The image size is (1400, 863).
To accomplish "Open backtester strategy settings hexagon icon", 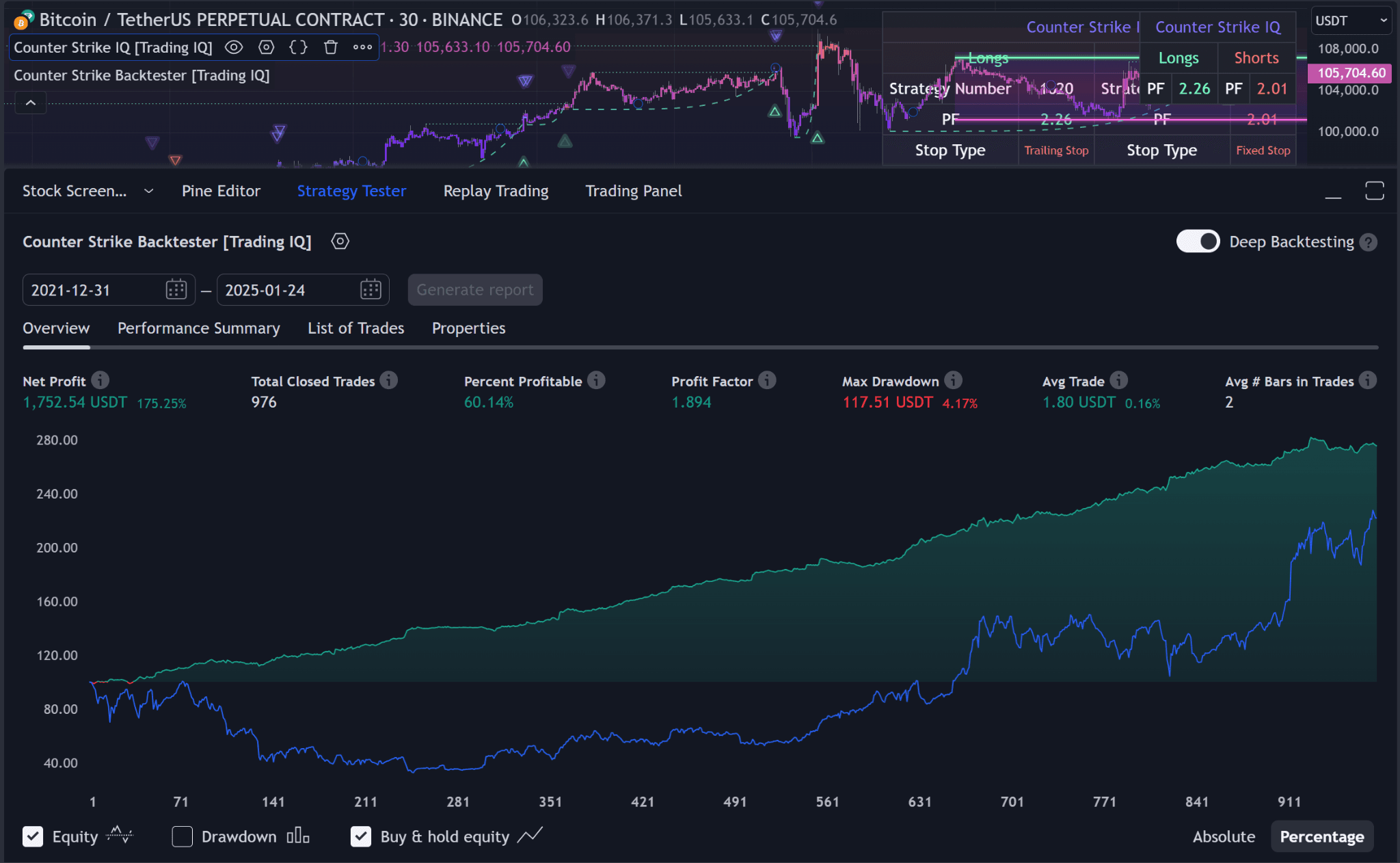I will click(x=340, y=241).
